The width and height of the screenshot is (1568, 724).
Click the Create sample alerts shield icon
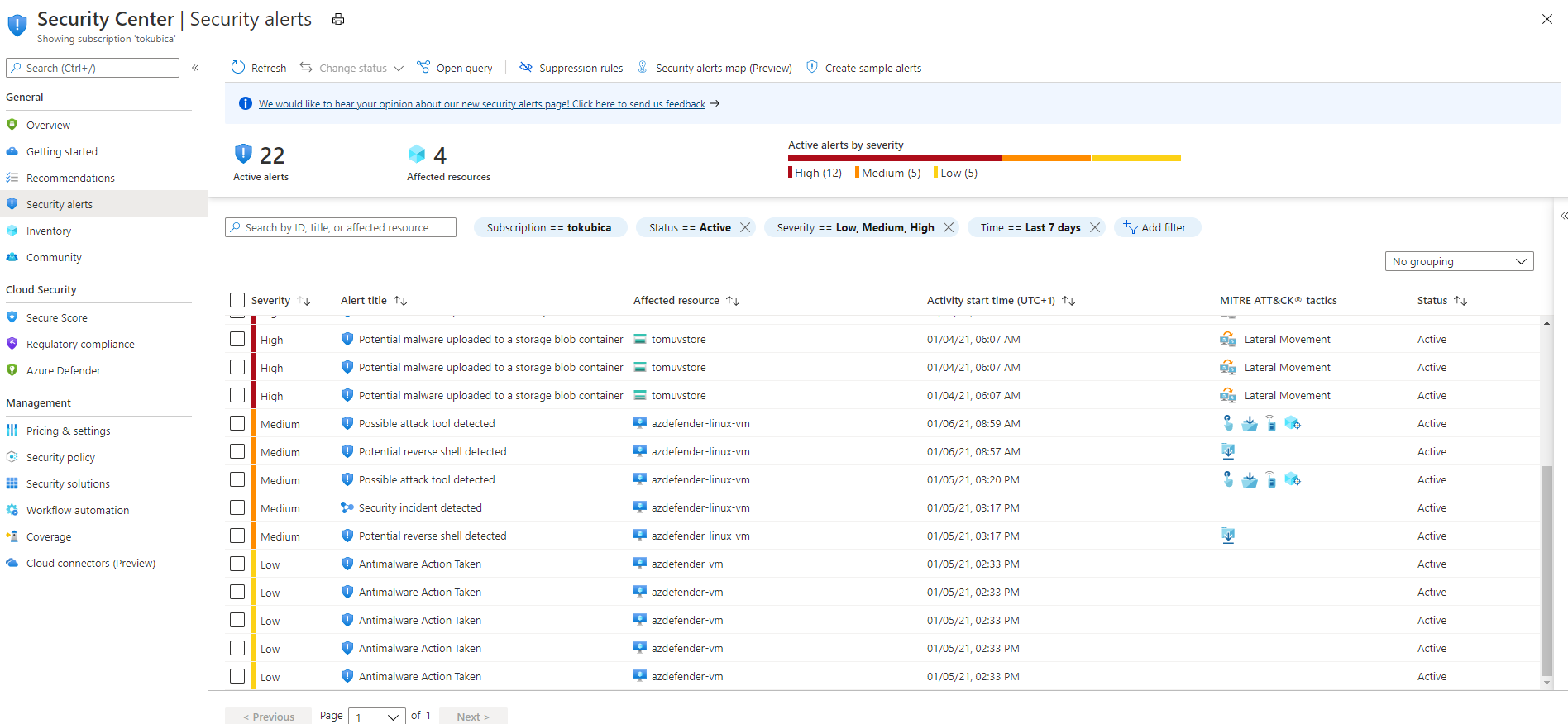[812, 68]
